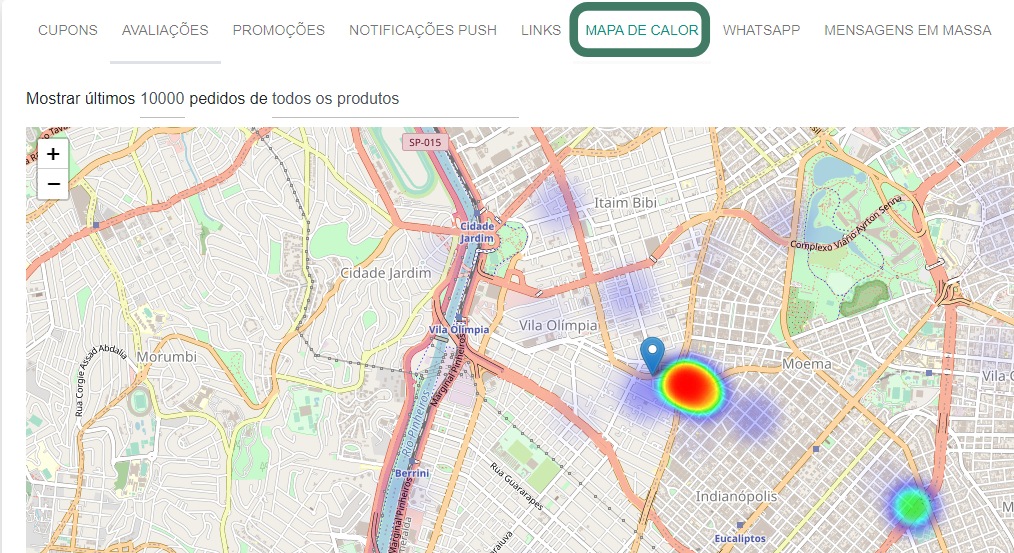The height and width of the screenshot is (553, 1014).
Task: Click the SP-015 highway shield
Action: [x=422, y=142]
